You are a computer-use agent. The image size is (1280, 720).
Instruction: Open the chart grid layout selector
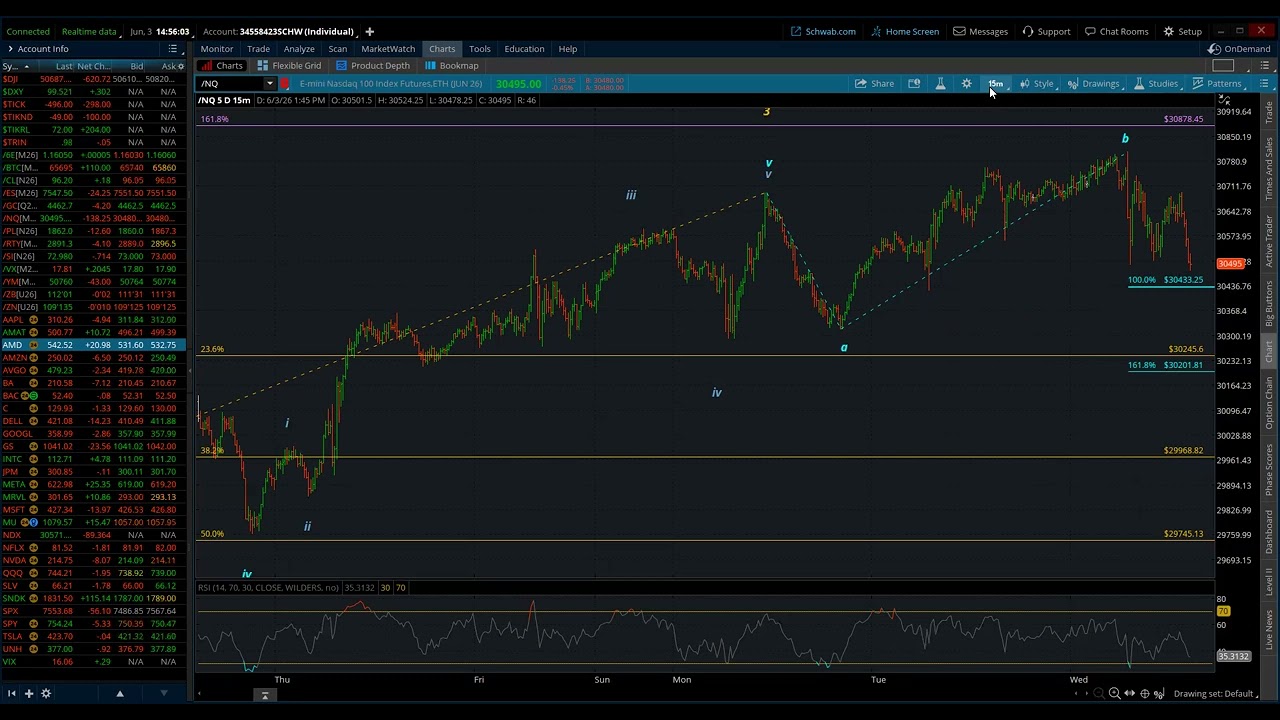pyautogui.click(x=1222, y=66)
